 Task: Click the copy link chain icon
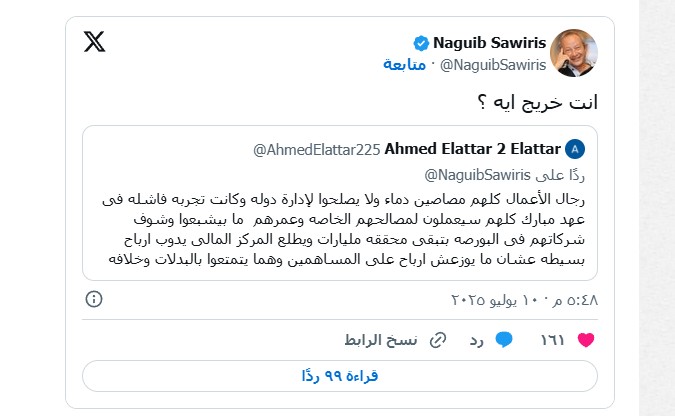[x=438, y=340]
